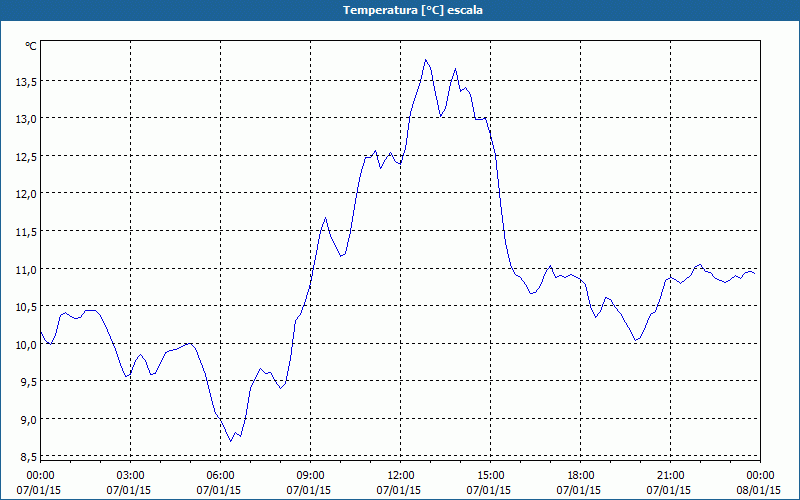
Task: Click the "07/01/15" date under 18:00
Action: coord(579,490)
